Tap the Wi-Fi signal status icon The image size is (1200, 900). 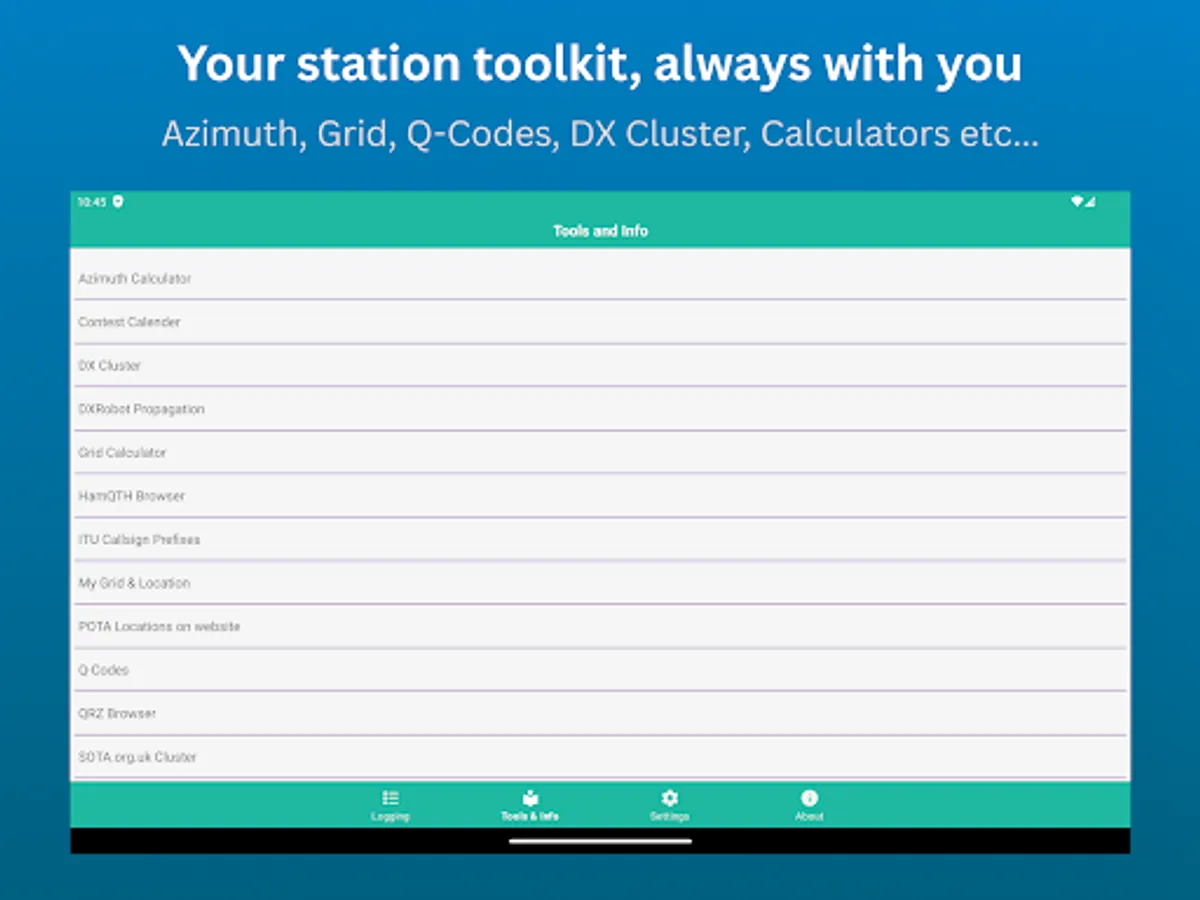[x=1077, y=202]
